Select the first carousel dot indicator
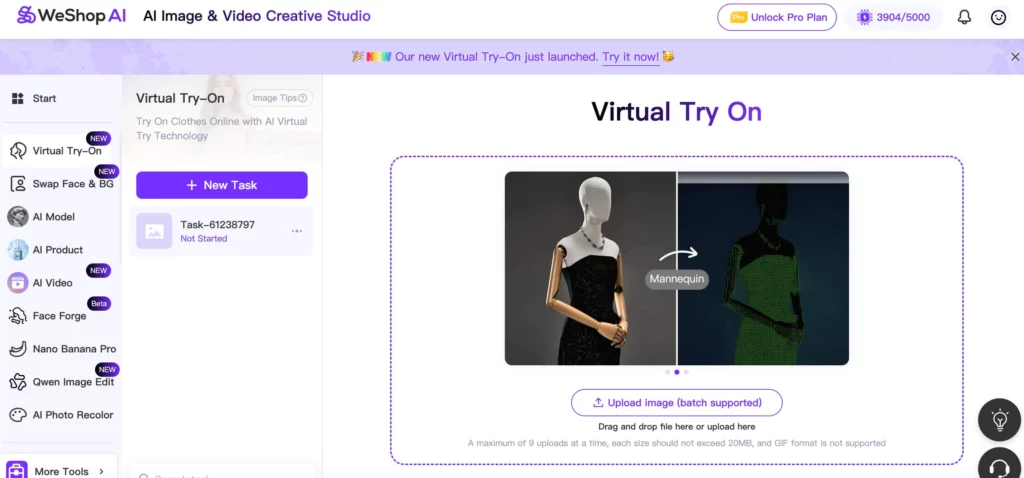 (667, 372)
